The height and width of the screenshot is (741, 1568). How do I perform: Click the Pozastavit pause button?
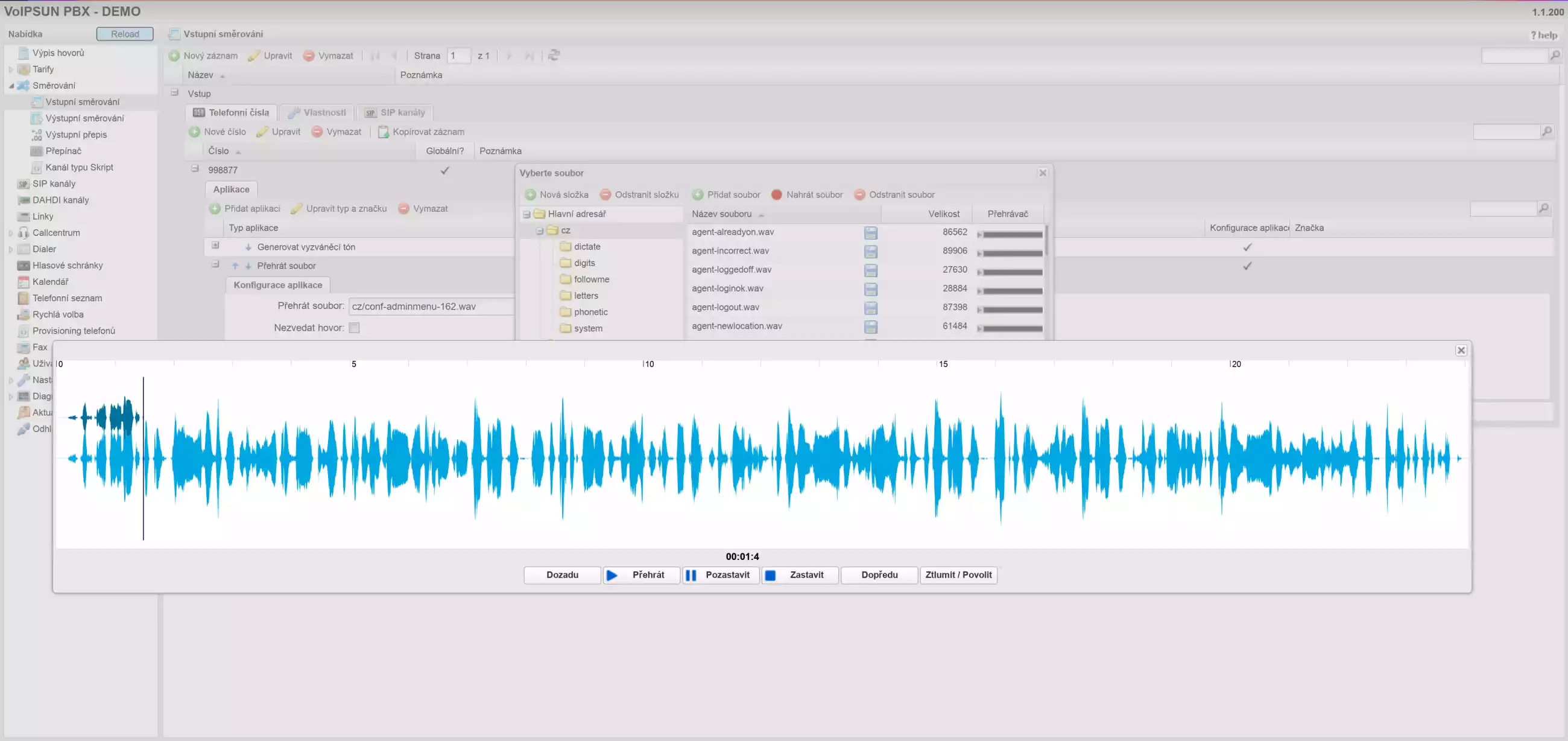pyautogui.click(x=721, y=576)
